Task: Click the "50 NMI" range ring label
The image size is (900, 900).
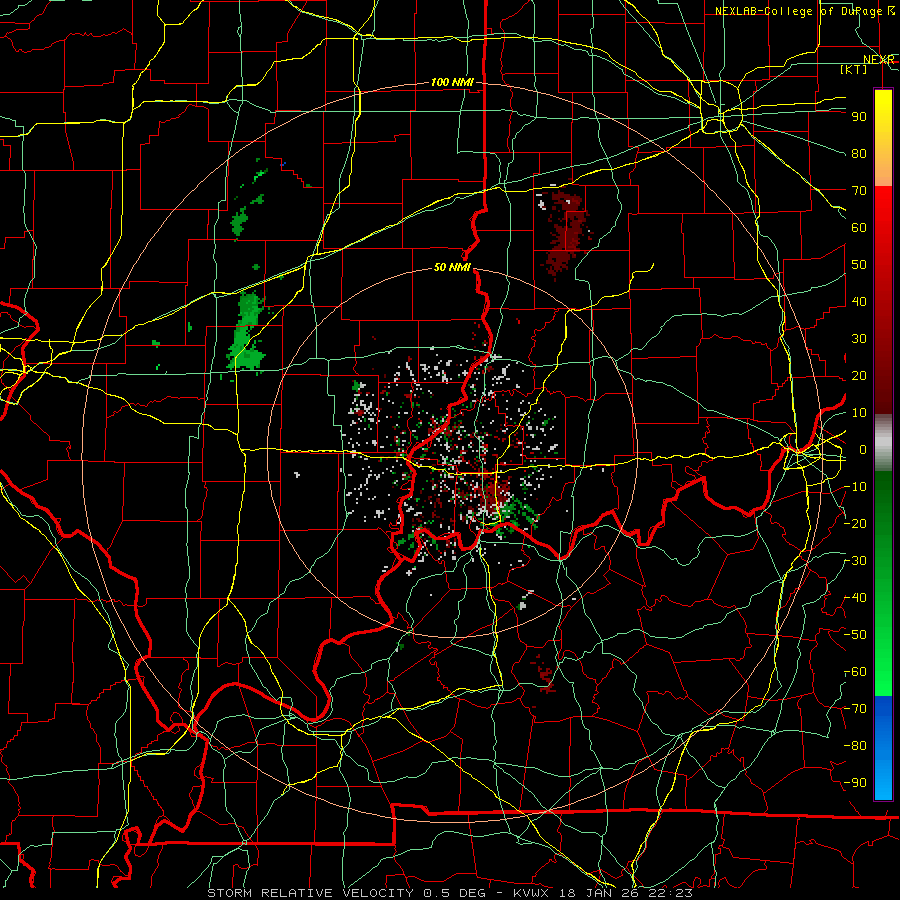Action: (x=452, y=267)
